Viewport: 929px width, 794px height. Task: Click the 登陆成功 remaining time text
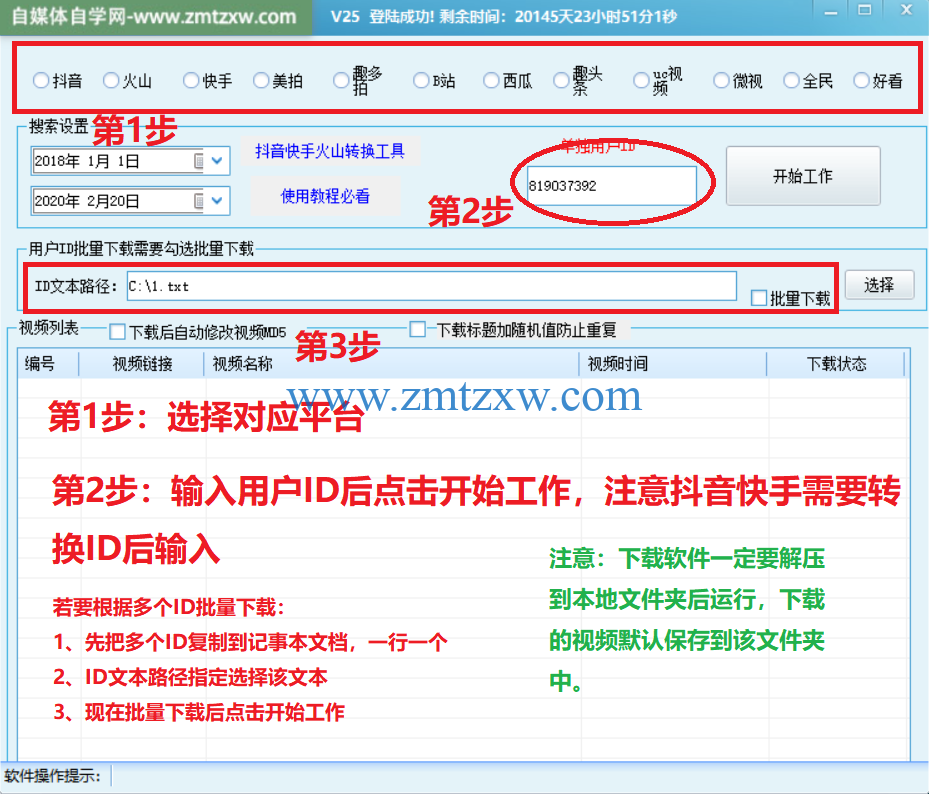(504, 16)
